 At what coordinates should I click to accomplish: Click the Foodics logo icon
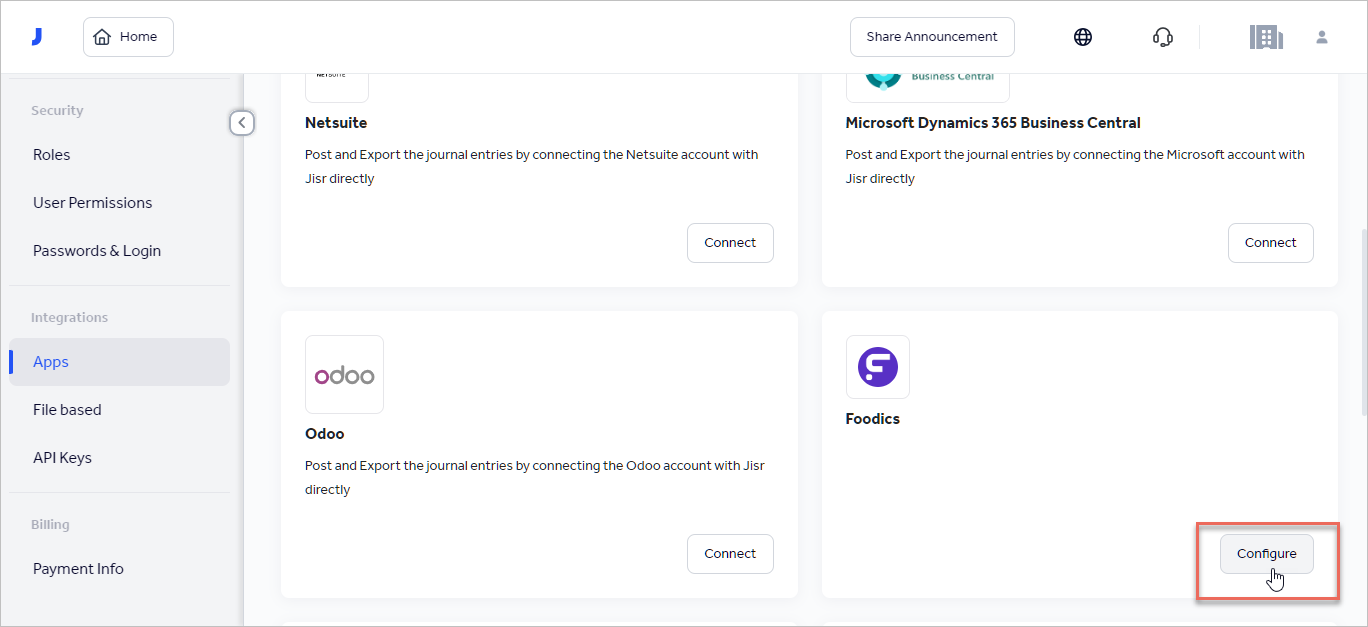877,367
